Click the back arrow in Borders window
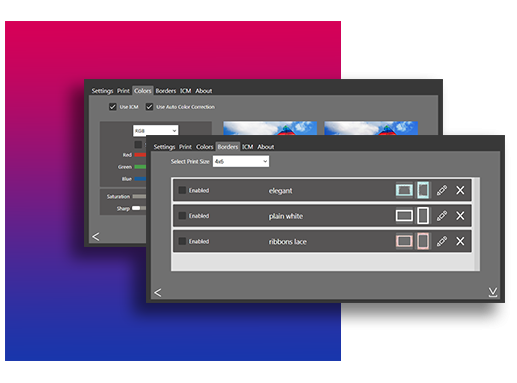 coord(158,293)
